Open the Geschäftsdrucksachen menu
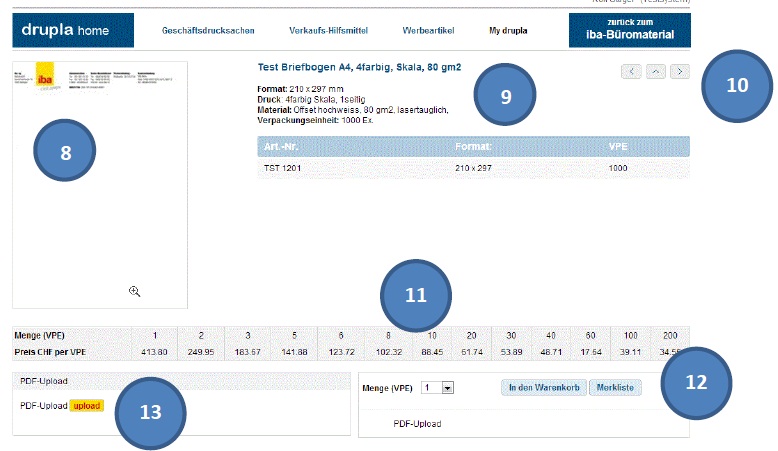Viewport: 778px width, 451px height. pyautogui.click(x=208, y=31)
